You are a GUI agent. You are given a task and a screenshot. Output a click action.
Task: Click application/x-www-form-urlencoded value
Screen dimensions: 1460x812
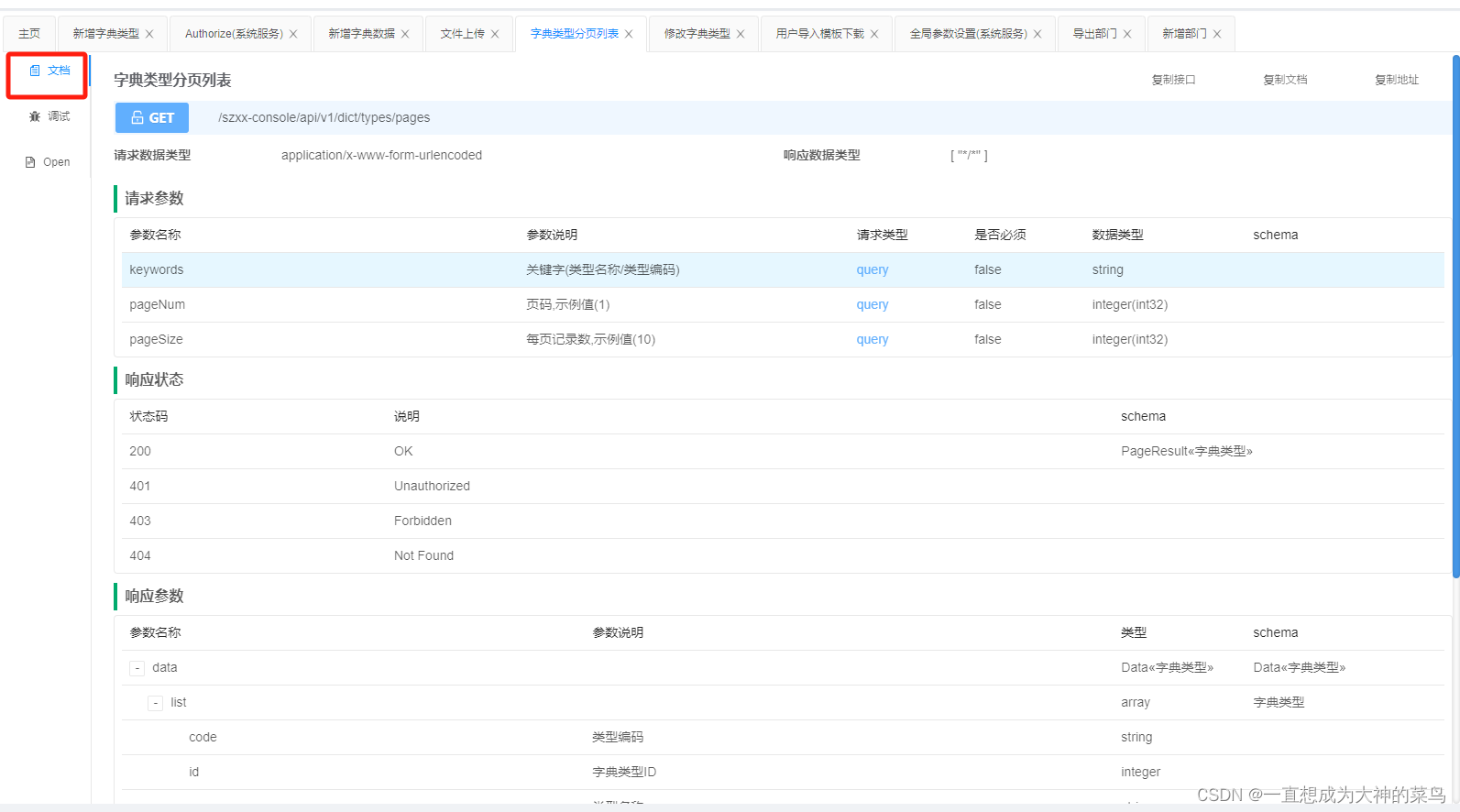coord(381,155)
